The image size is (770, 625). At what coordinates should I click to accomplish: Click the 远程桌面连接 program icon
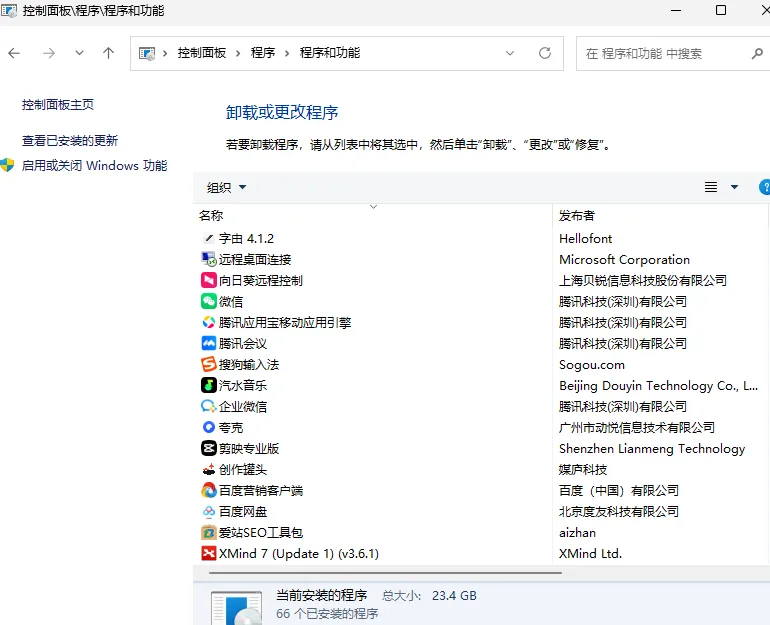tap(209, 259)
